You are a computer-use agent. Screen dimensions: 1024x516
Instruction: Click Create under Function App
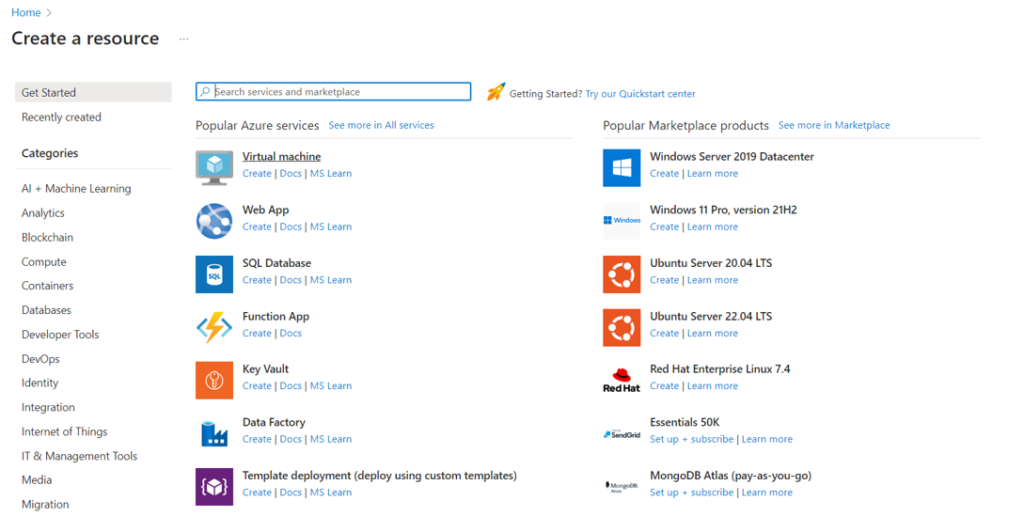(x=257, y=333)
